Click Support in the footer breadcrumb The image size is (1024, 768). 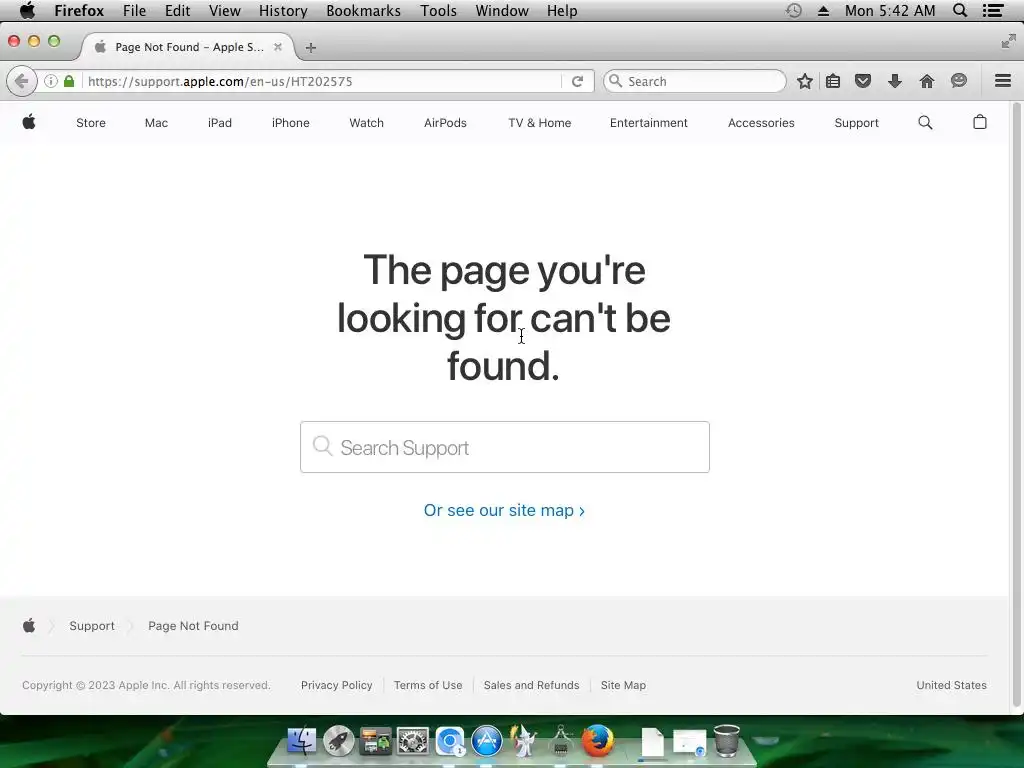(x=92, y=626)
